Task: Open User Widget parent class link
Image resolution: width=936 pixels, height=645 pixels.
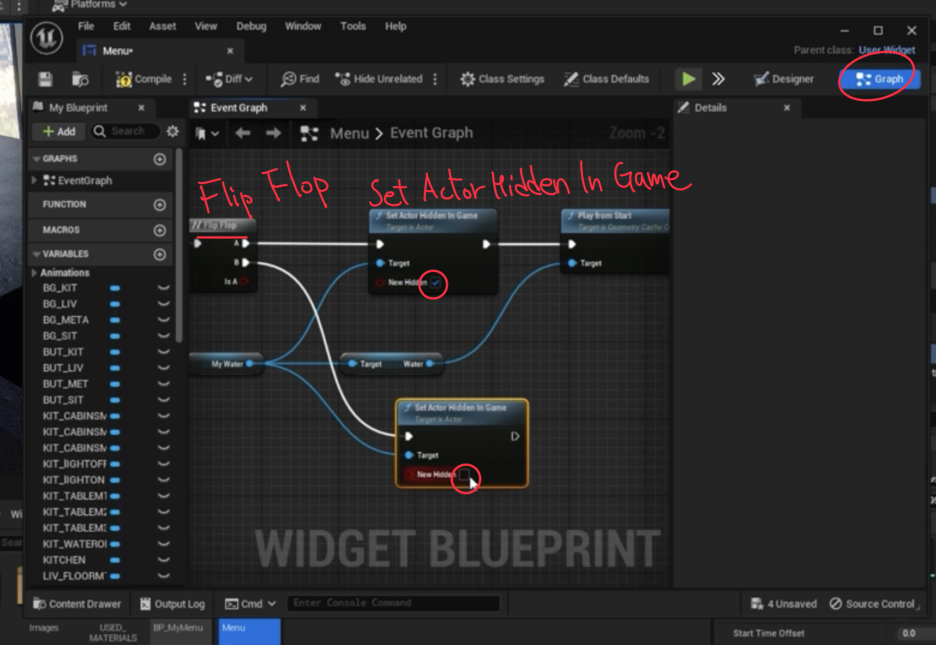Action: pyautogui.click(x=886, y=50)
